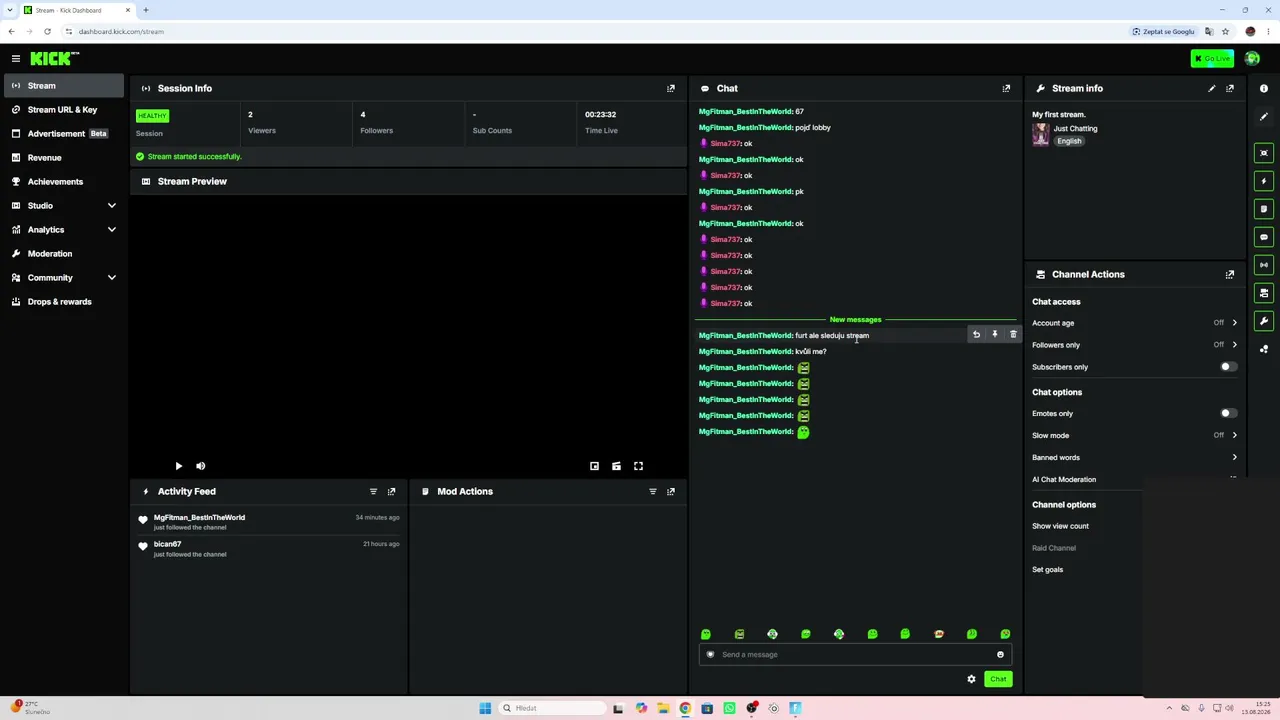Pop out the Channel Actions panel
Image resolution: width=1280 pixels, height=720 pixels.
click(x=1230, y=274)
